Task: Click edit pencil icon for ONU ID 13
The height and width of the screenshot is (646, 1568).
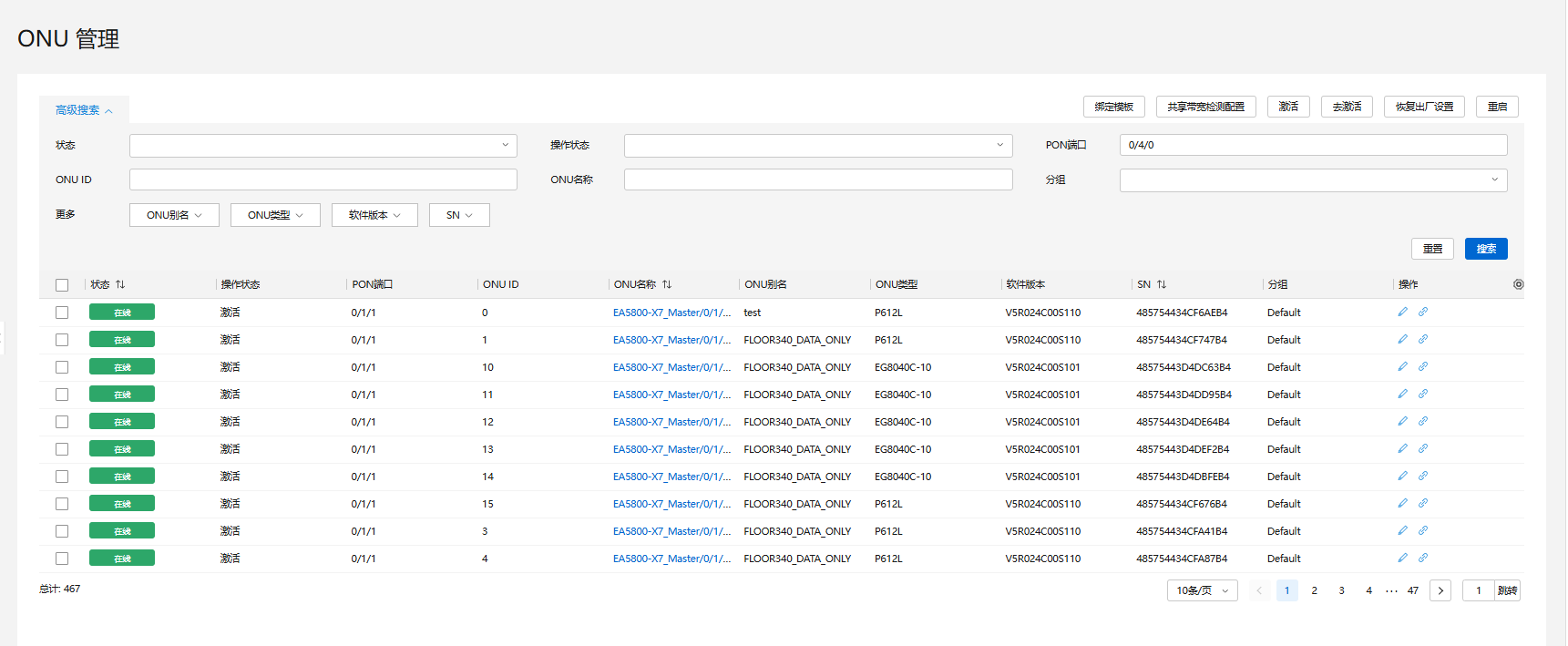Action: 1402,448
